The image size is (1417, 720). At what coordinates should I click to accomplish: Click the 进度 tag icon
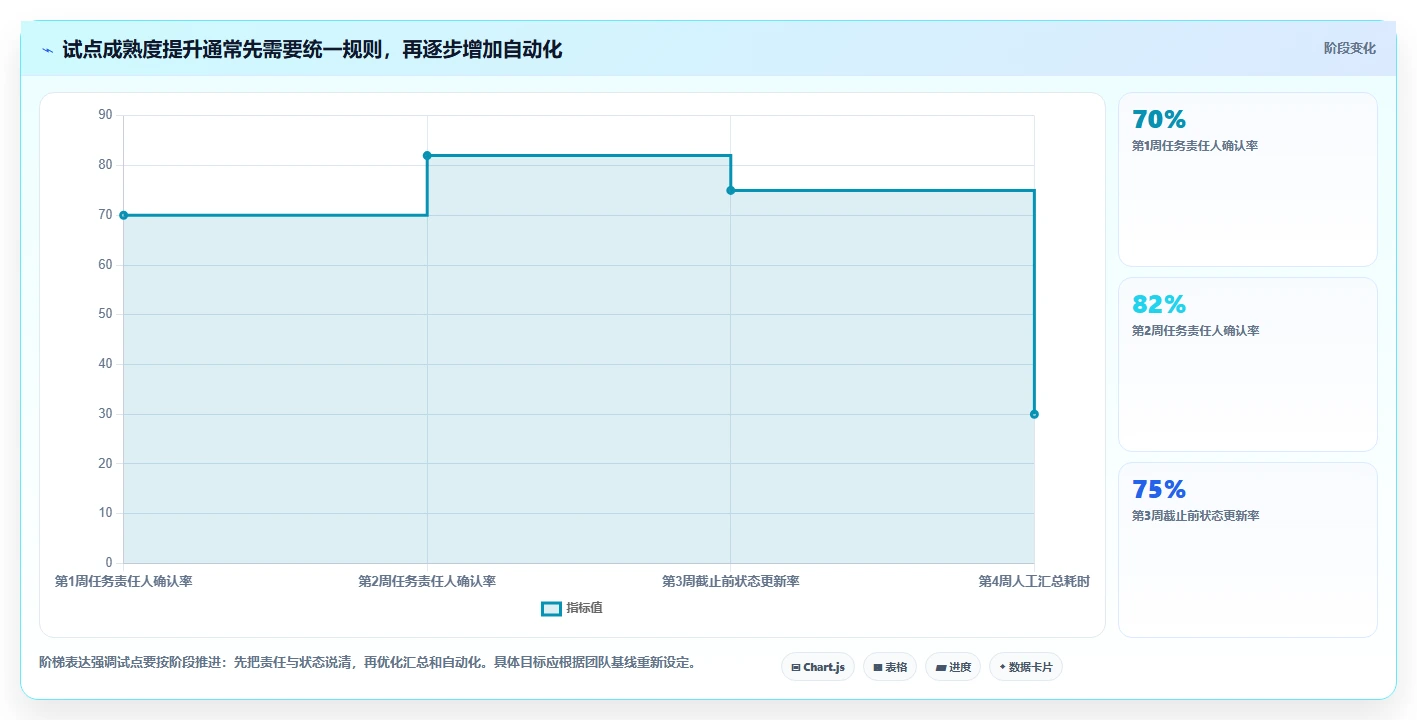tap(941, 667)
